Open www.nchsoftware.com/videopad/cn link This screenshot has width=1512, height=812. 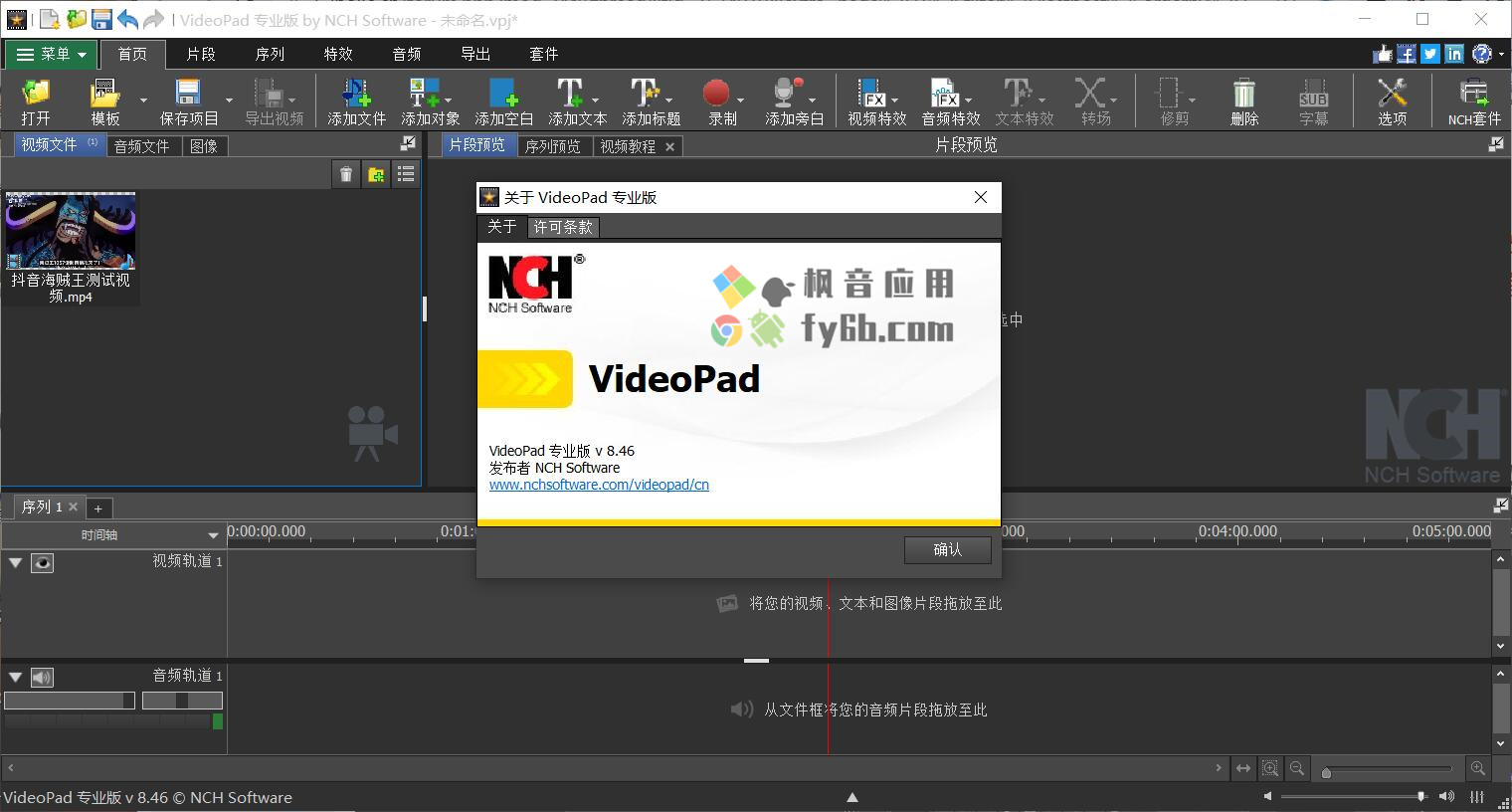pyautogui.click(x=599, y=485)
